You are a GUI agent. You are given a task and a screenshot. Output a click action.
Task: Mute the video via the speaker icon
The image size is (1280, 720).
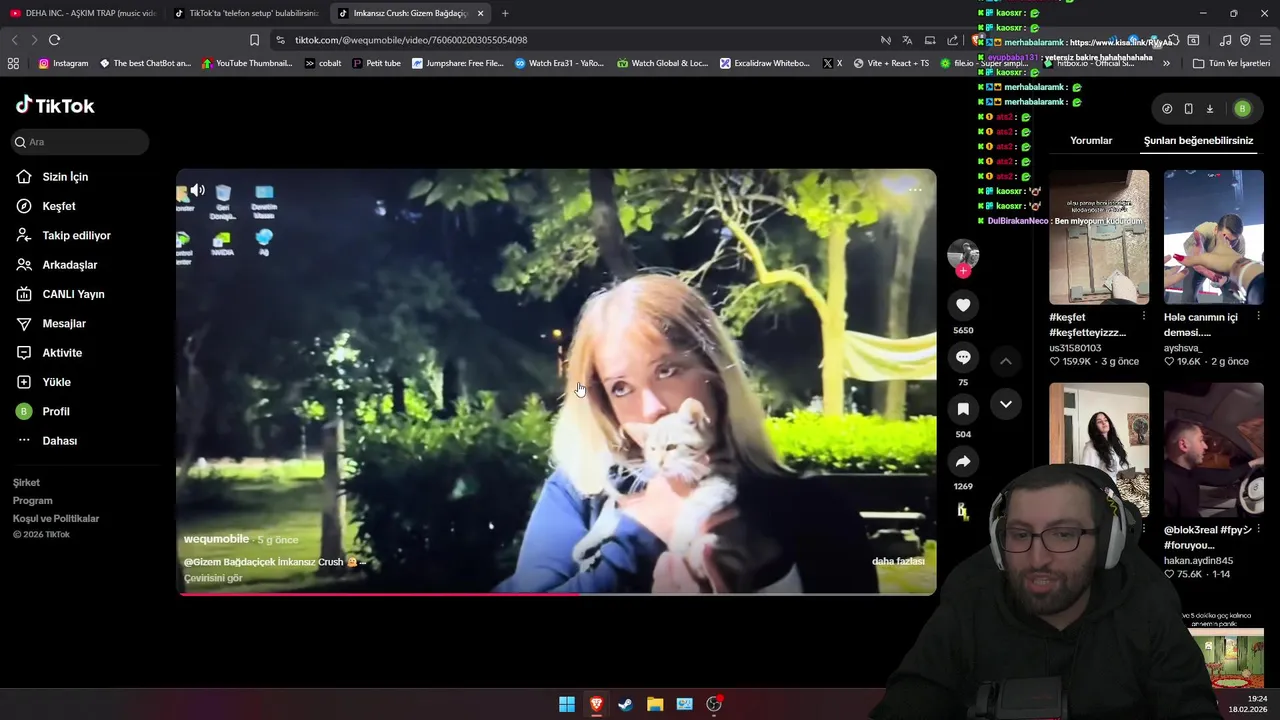tap(198, 190)
